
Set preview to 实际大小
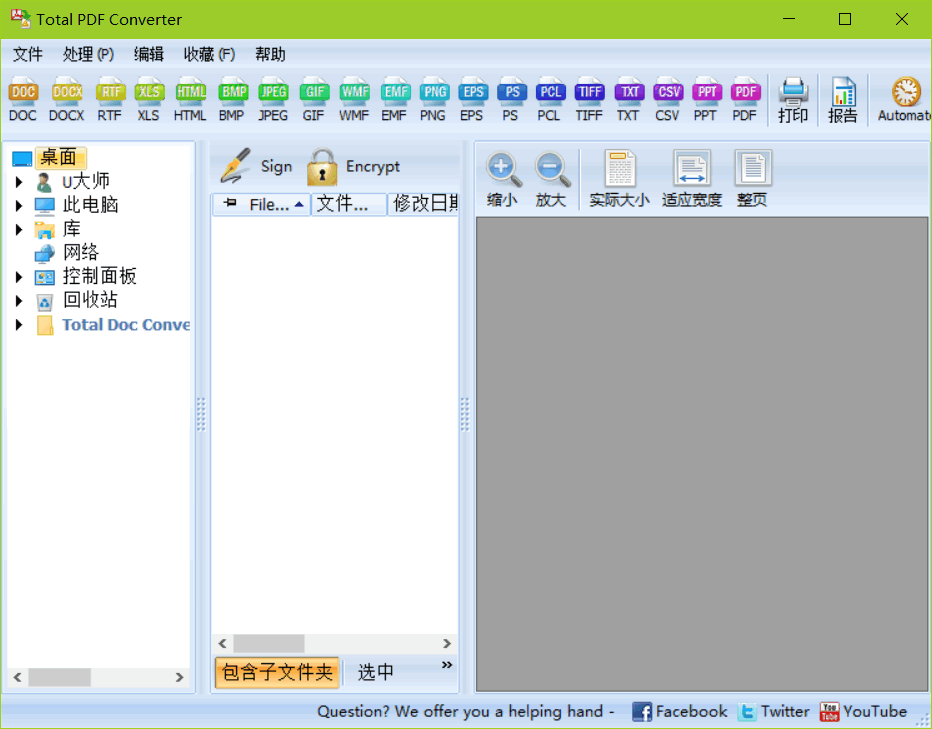619,178
